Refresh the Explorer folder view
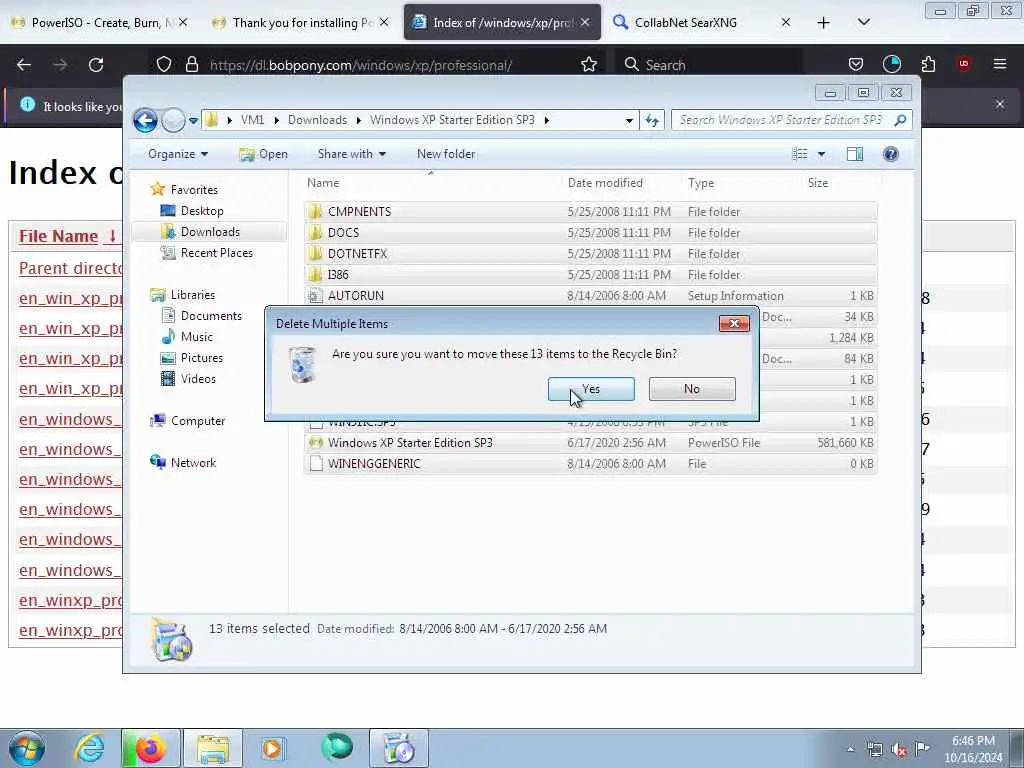Viewport: 1024px width, 768px height. [x=652, y=120]
